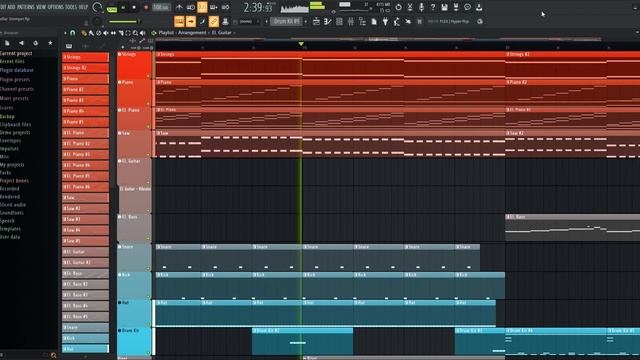Click the browser collapse back arrow icon

(21, 43)
